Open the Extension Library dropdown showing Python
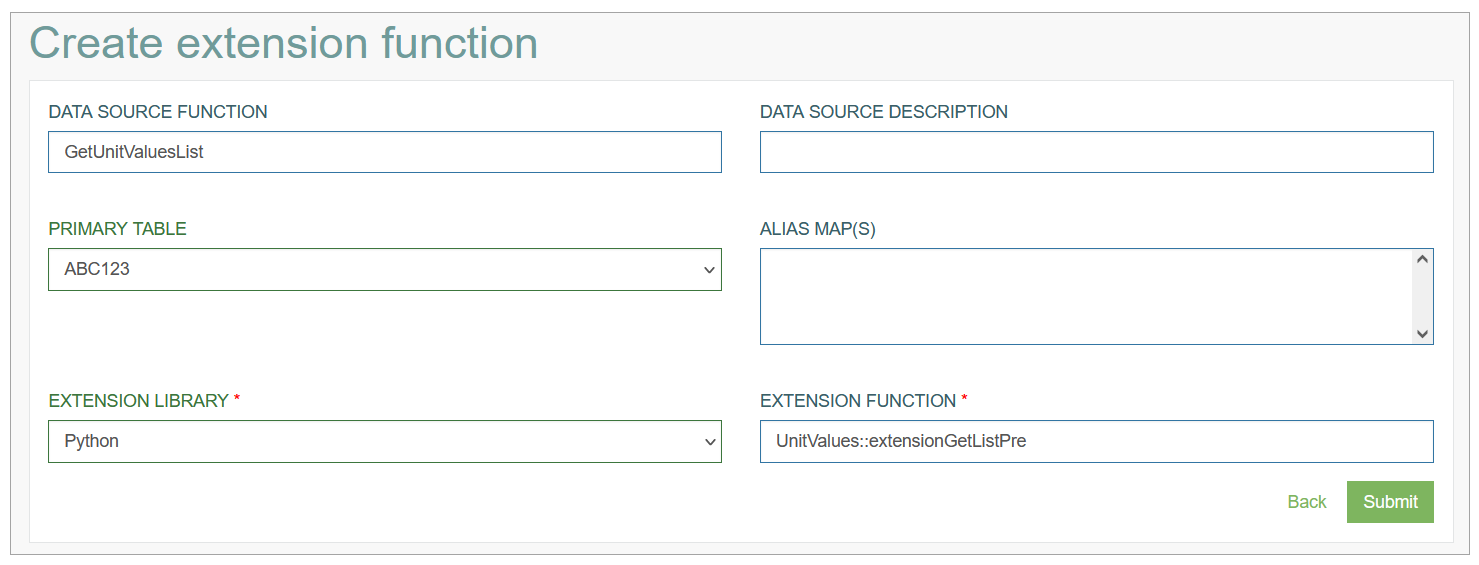Viewport: 1479px width, 565px height. pos(384,441)
